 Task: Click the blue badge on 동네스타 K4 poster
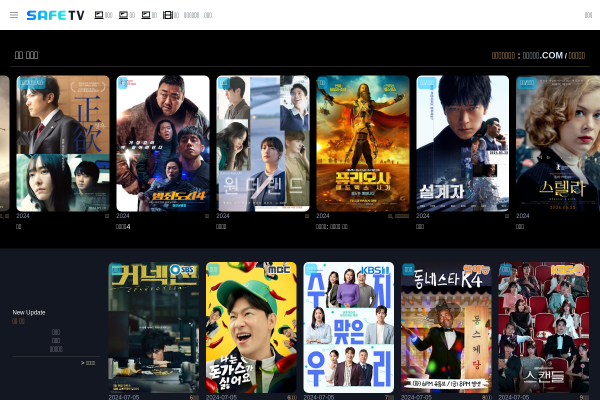click(x=408, y=269)
